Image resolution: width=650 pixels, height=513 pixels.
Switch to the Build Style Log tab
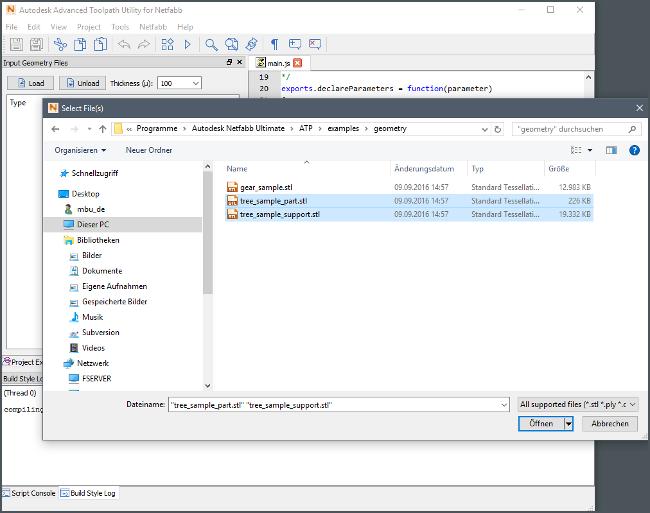click(88, 493)
